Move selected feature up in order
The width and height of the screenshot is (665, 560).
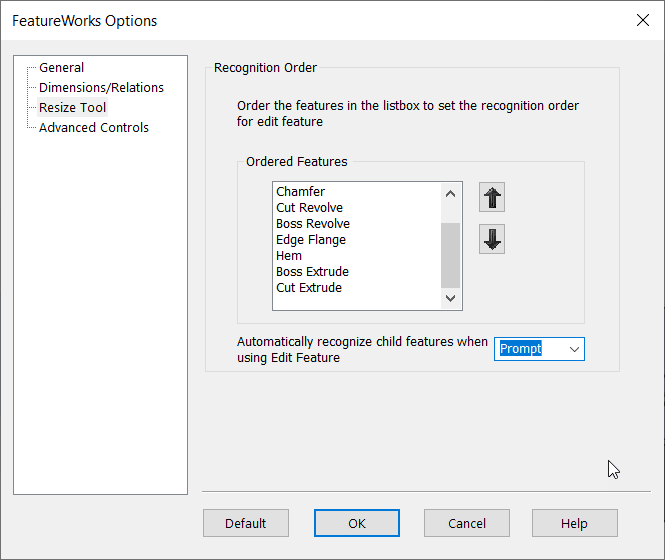[x=492, y=197]
